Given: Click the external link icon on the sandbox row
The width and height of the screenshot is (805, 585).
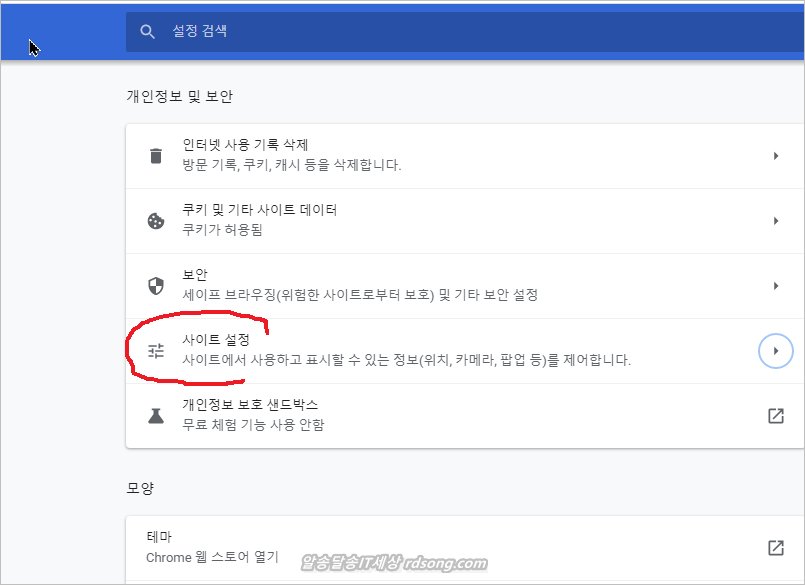Looking at the screenshot, I should [x=775, y=416].
